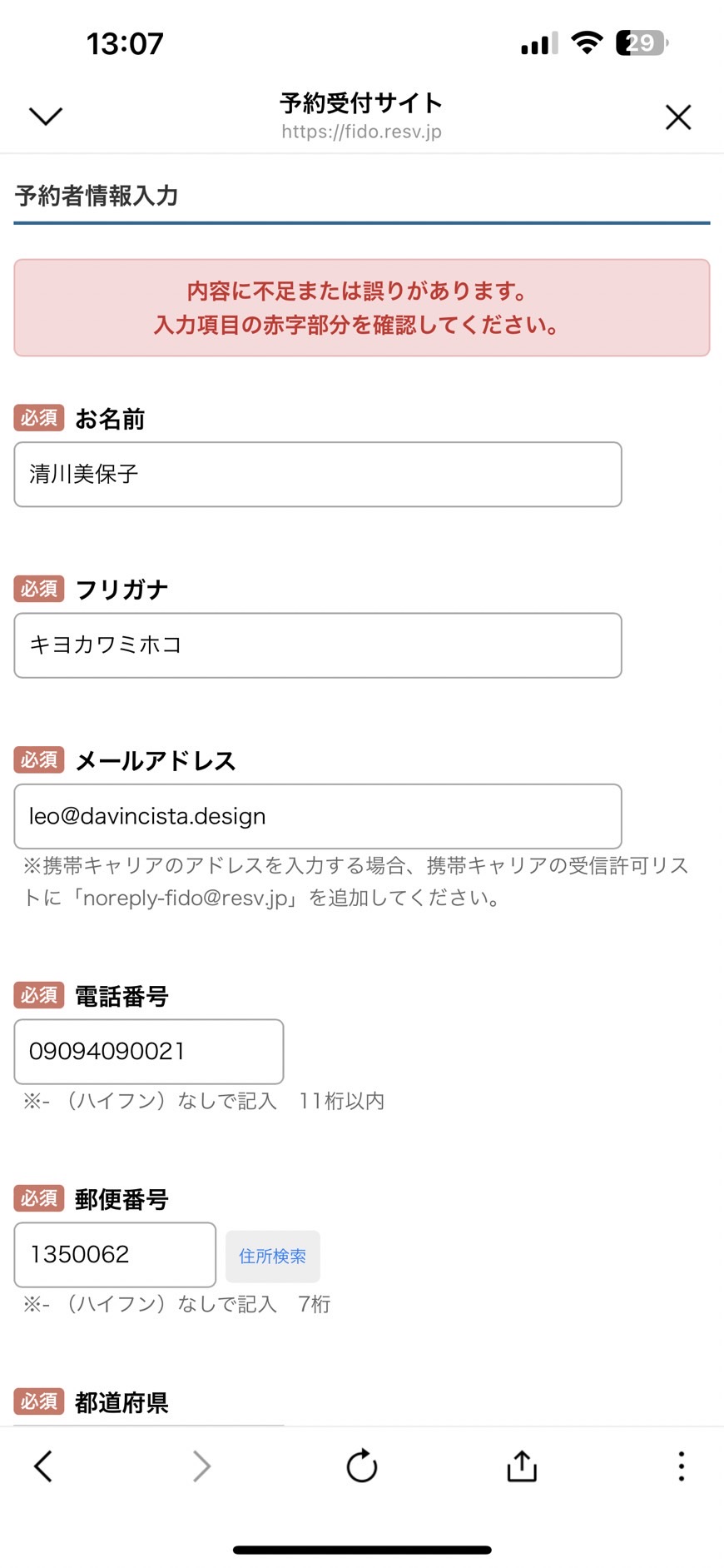Focus the フリガナ input field
The width and height of the screenshot is (724, 1568).
click(x=318, y=645)
